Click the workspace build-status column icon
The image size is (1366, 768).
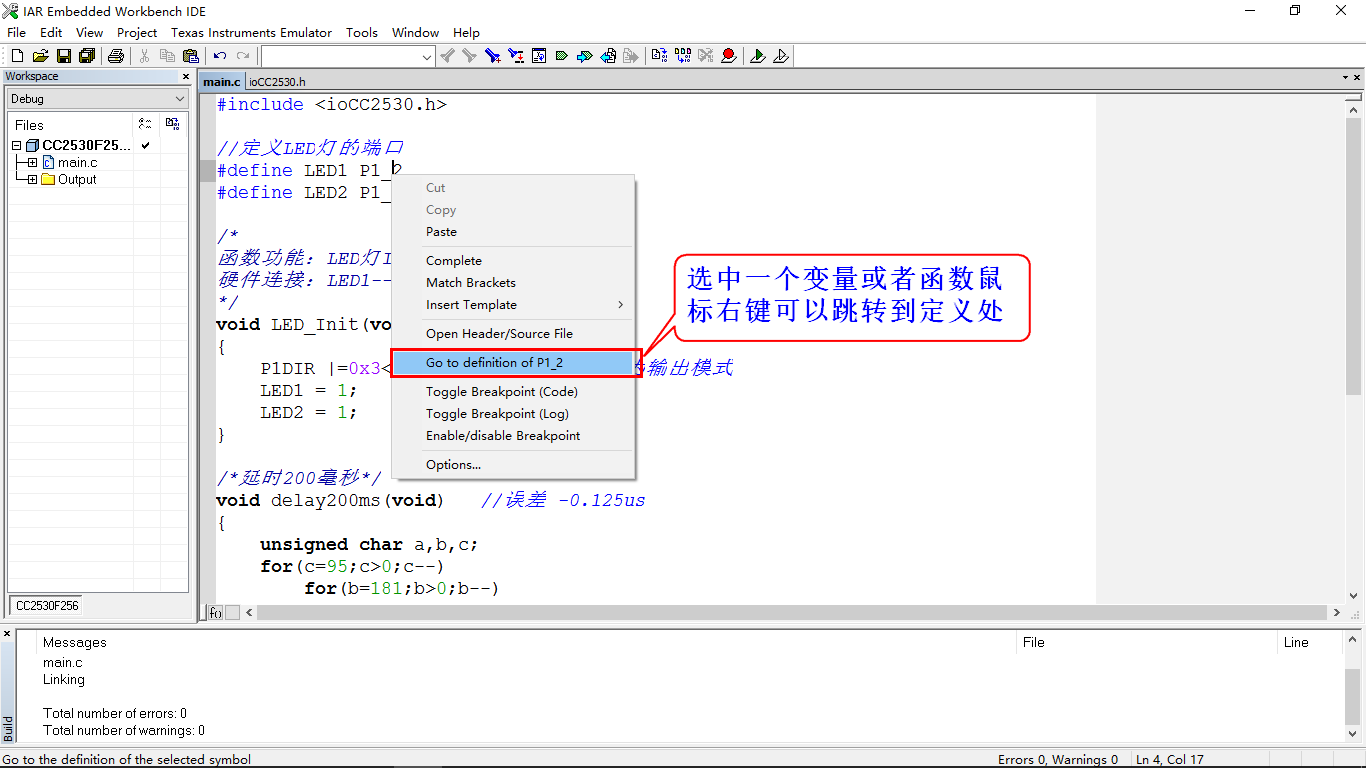[x=145, y=124]
